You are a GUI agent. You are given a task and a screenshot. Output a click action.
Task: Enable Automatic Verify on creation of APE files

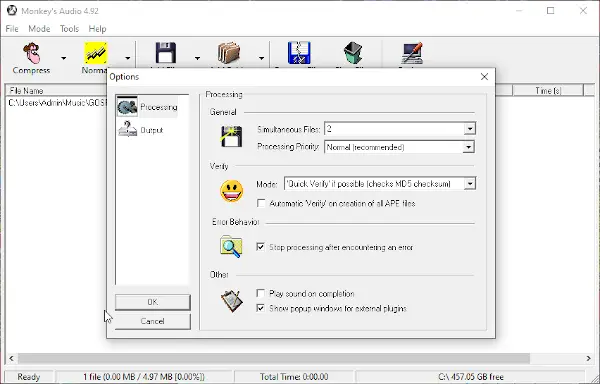[261, 203]
